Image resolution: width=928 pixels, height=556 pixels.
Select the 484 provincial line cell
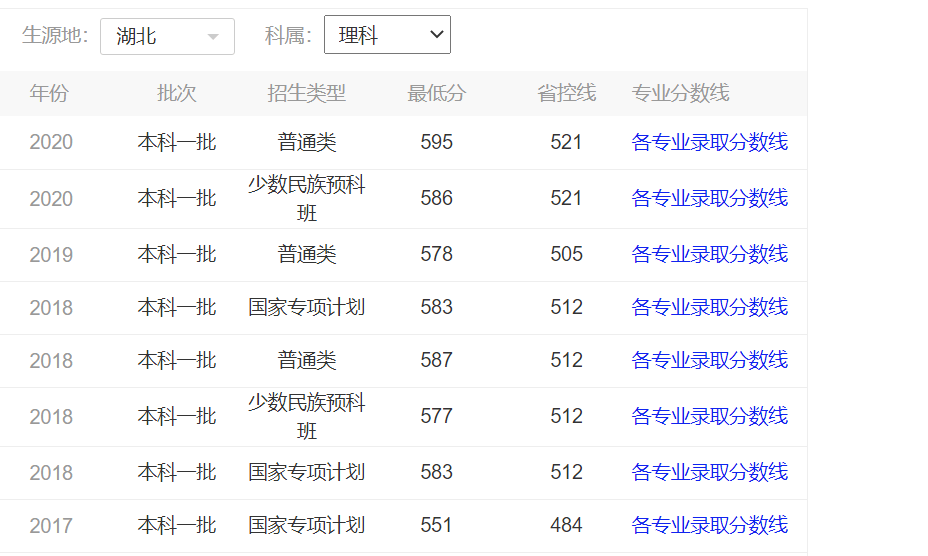point(566,525)
